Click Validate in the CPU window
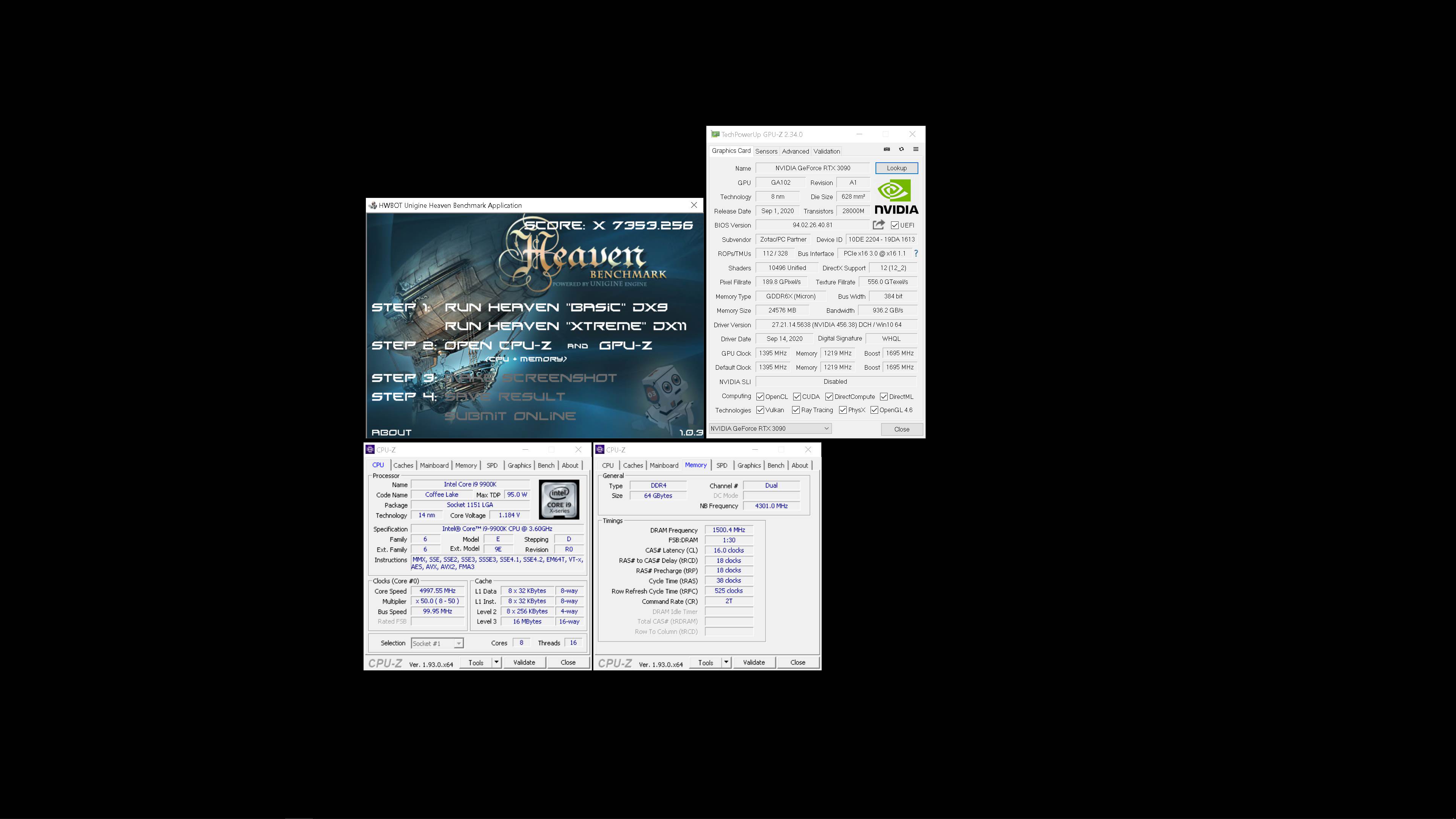1456x819 pixels. click(524, 662)
